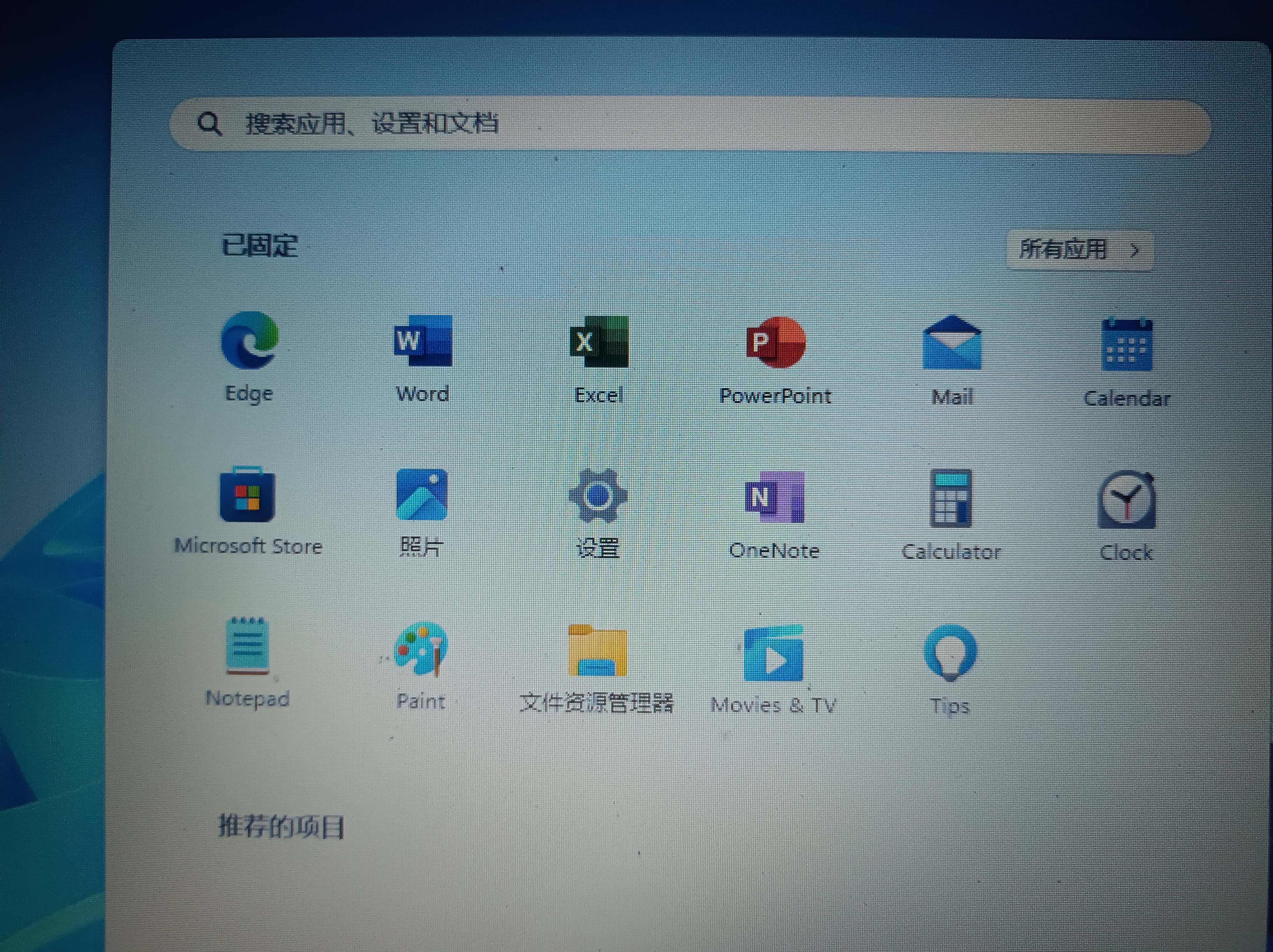Open 设置 (Settings) gear icon
The height and width of the screenshot is (952, 1273).
pos(598,496)
